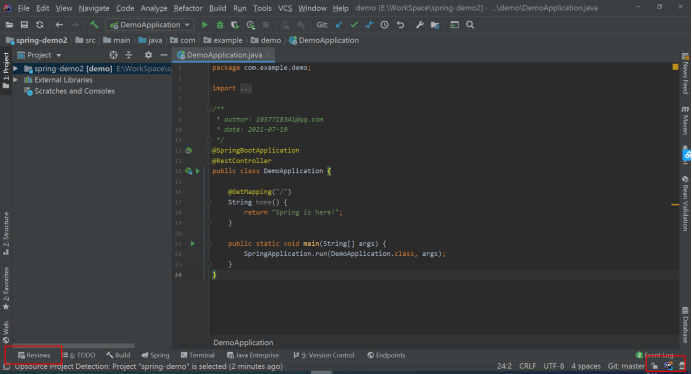Expand the folded import section
This screenshot has height=374, width=692.
pos(209,88)
